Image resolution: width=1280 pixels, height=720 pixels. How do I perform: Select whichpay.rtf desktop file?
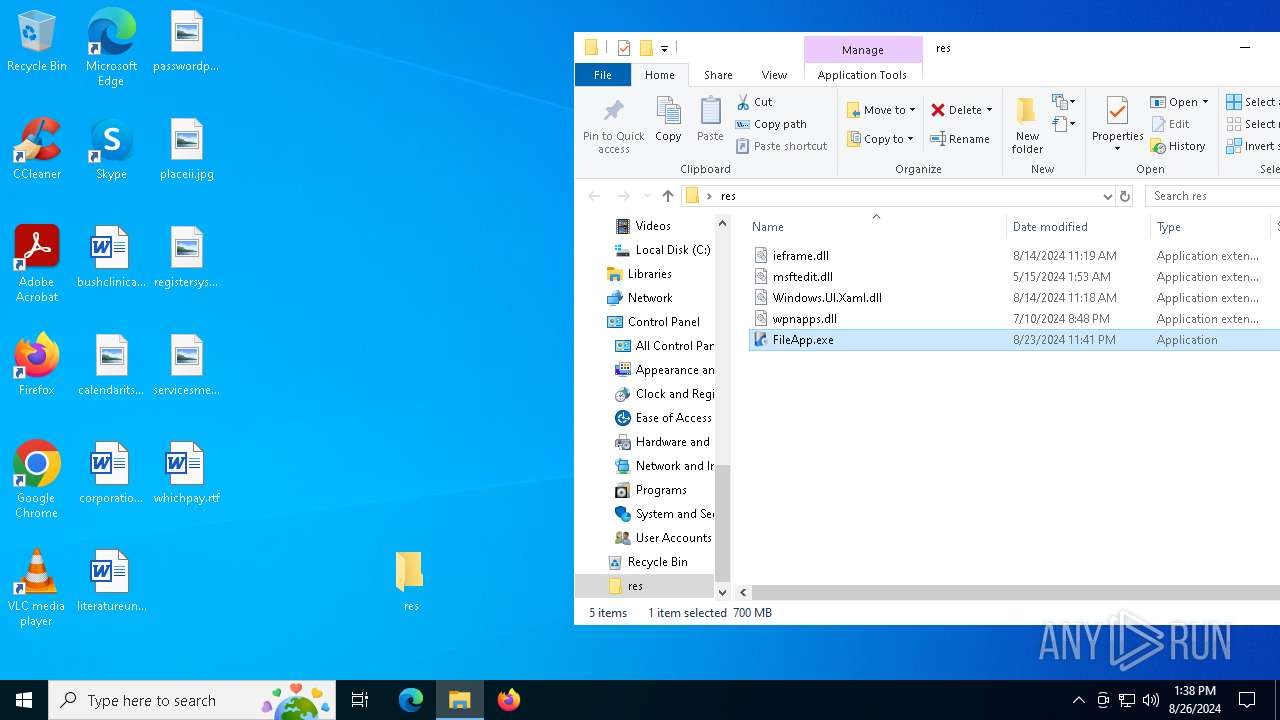coord(186,473)
